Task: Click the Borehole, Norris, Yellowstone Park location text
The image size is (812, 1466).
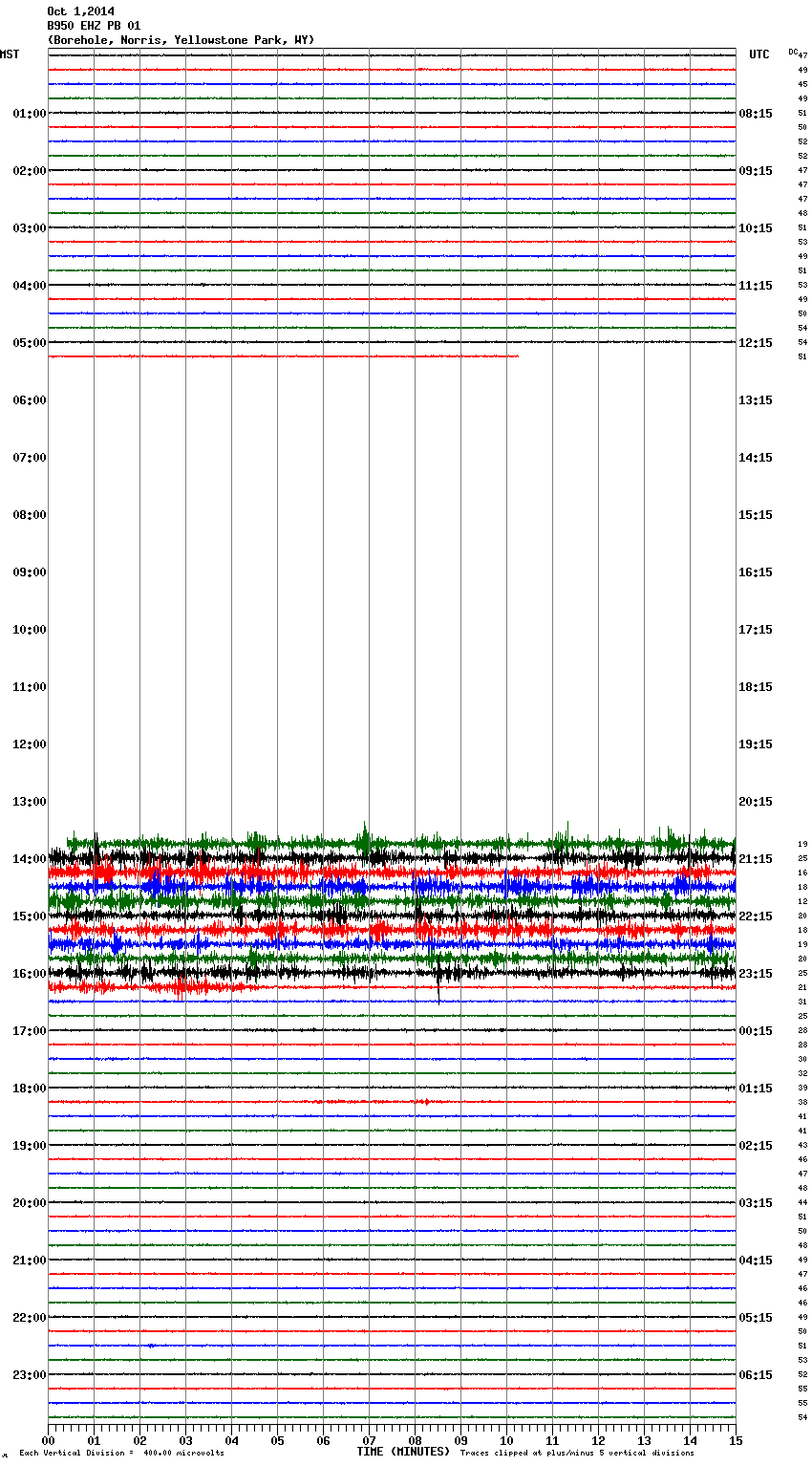Action: tap(181, 40)
